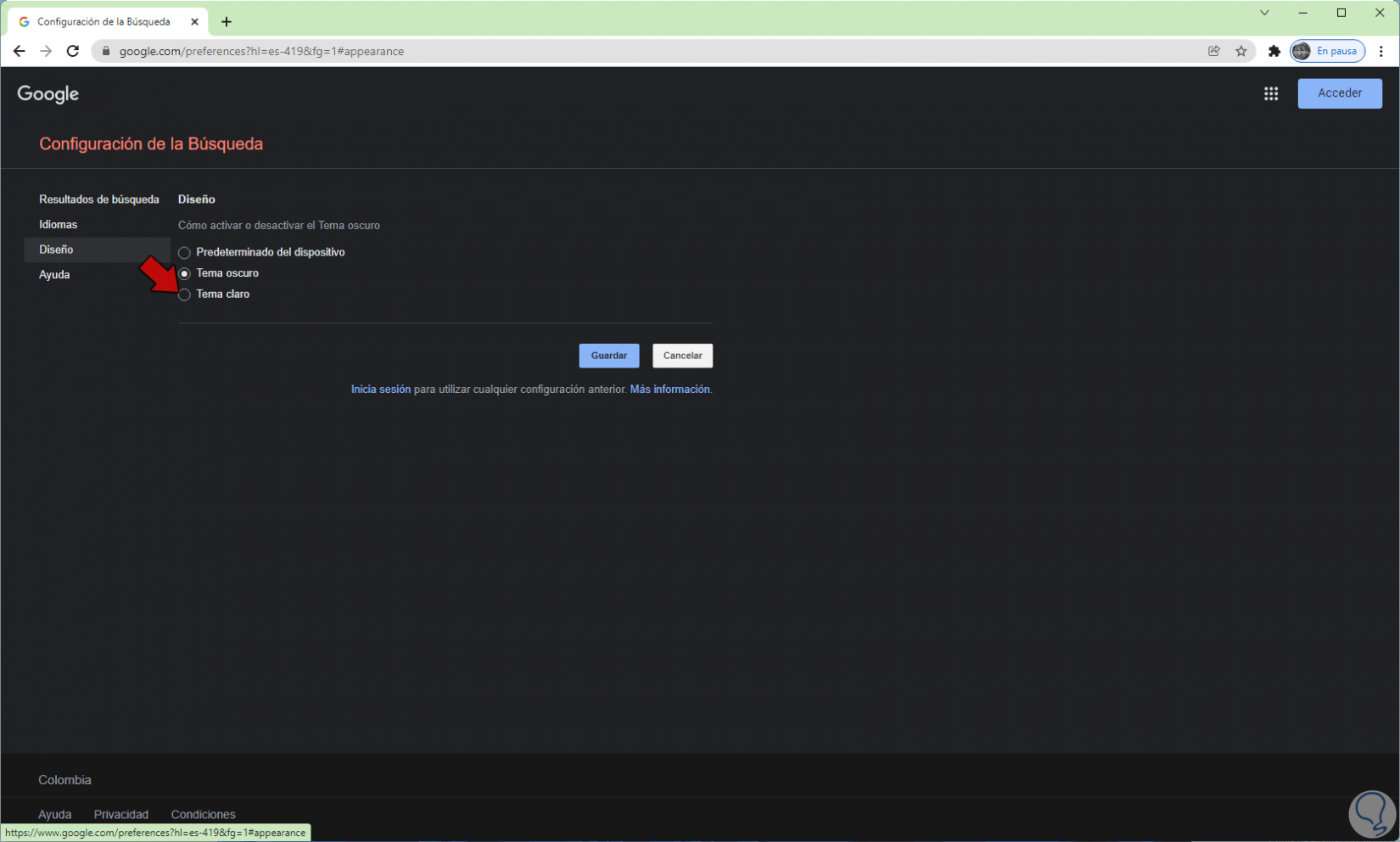This screenshot has height=842, width=1400.
Task: Open the footer Ayuda link
Action: coord(55,815)
